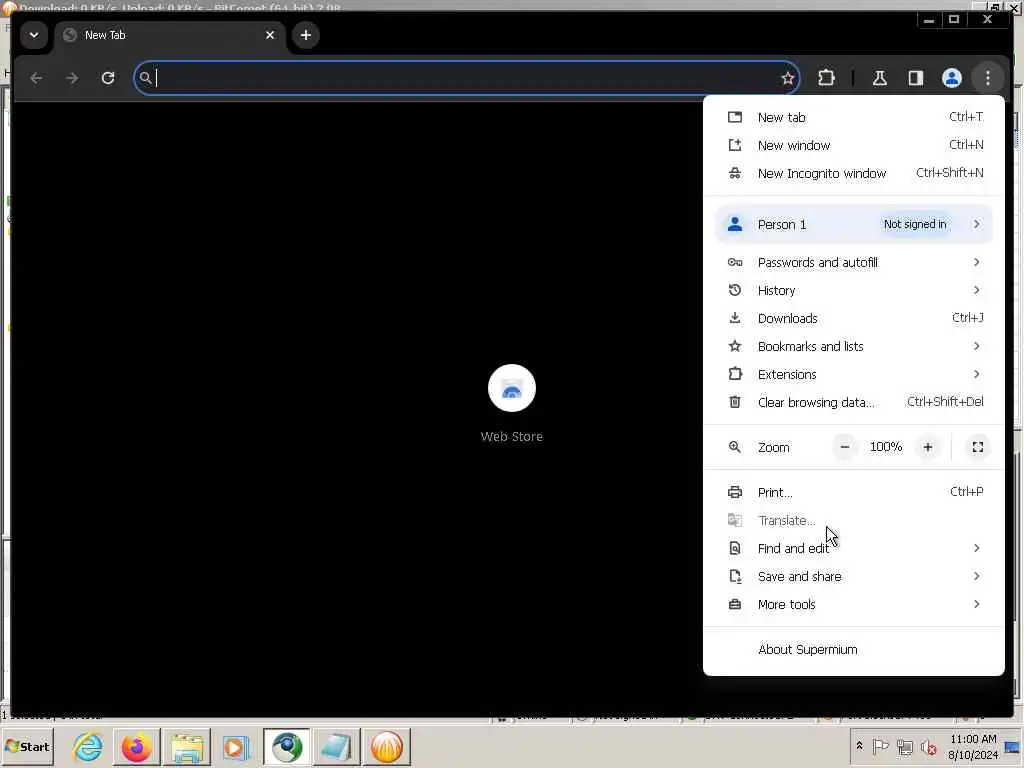Toggle the side panel icon
Image resolution: width=1024 pixels, height=768 pixels.
(916, 78)
